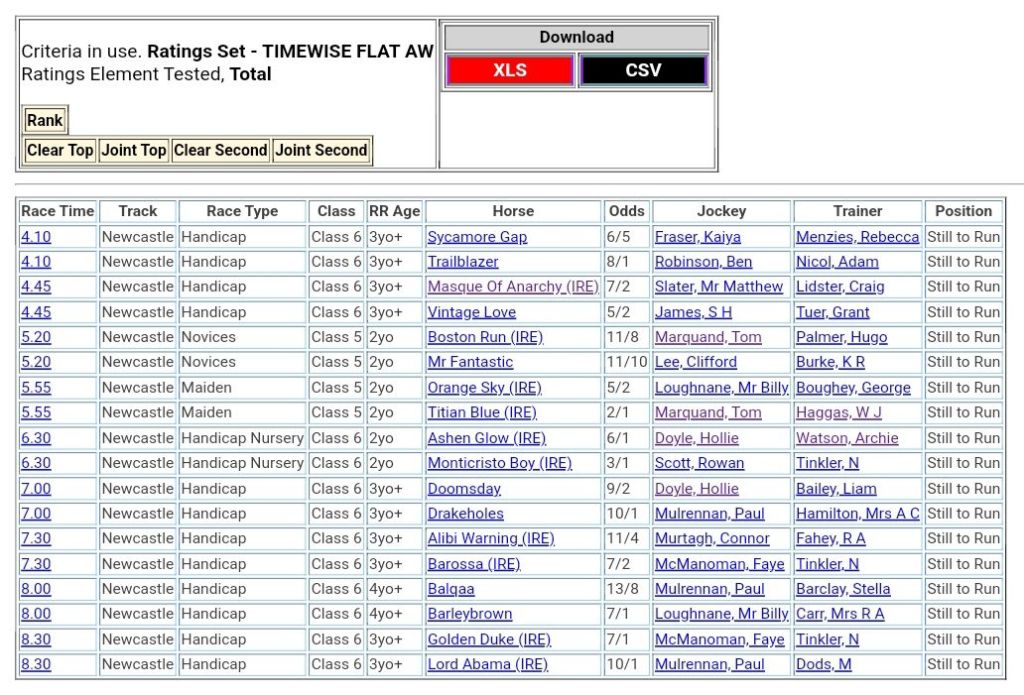Open horse Titian Blue (IRE)
Image resolution: width=1024 pixels, height=695 pixels.
(x=482, y=412)
